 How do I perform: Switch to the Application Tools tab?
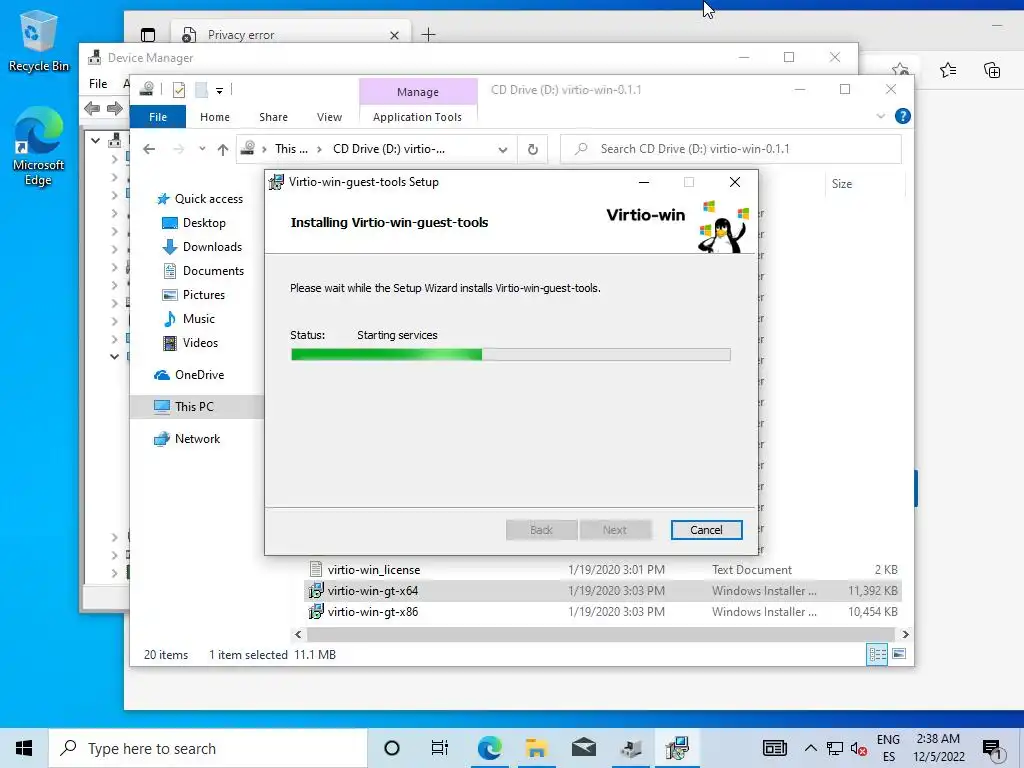(417, 117)
